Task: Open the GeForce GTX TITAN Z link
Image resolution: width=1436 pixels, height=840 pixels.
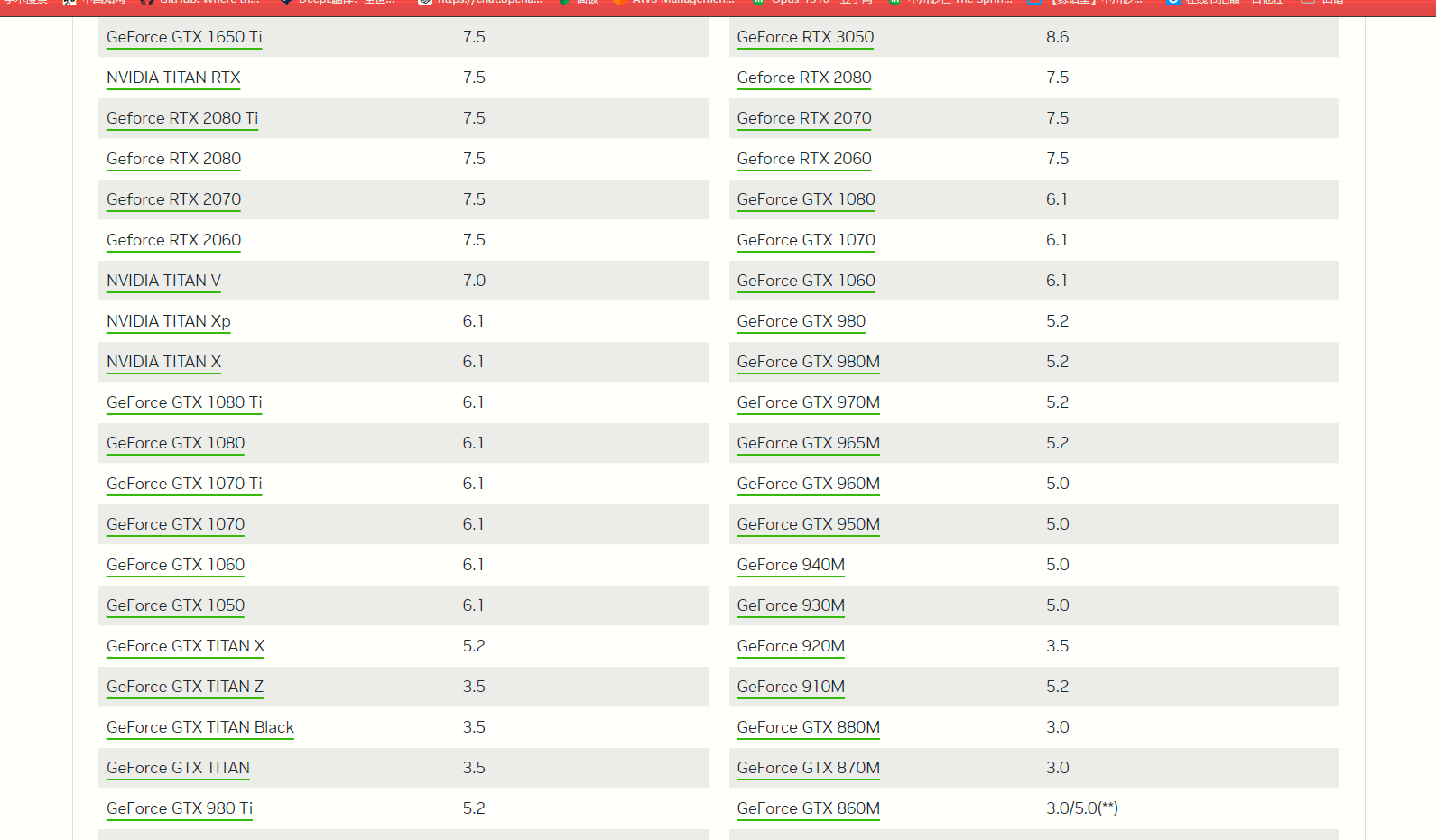Action: [185, 687]
